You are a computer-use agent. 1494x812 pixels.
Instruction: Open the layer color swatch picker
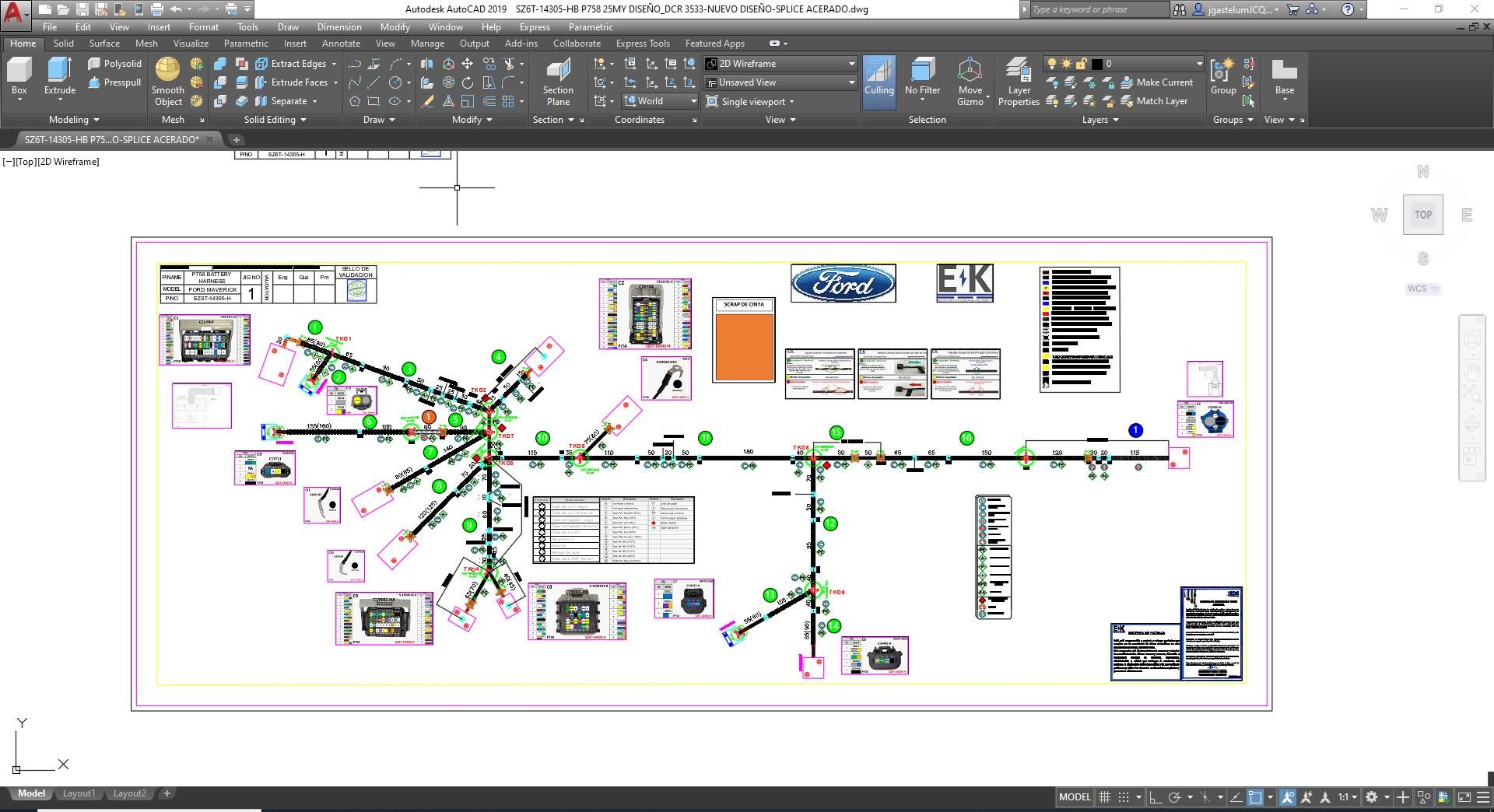coord(1096,64)
